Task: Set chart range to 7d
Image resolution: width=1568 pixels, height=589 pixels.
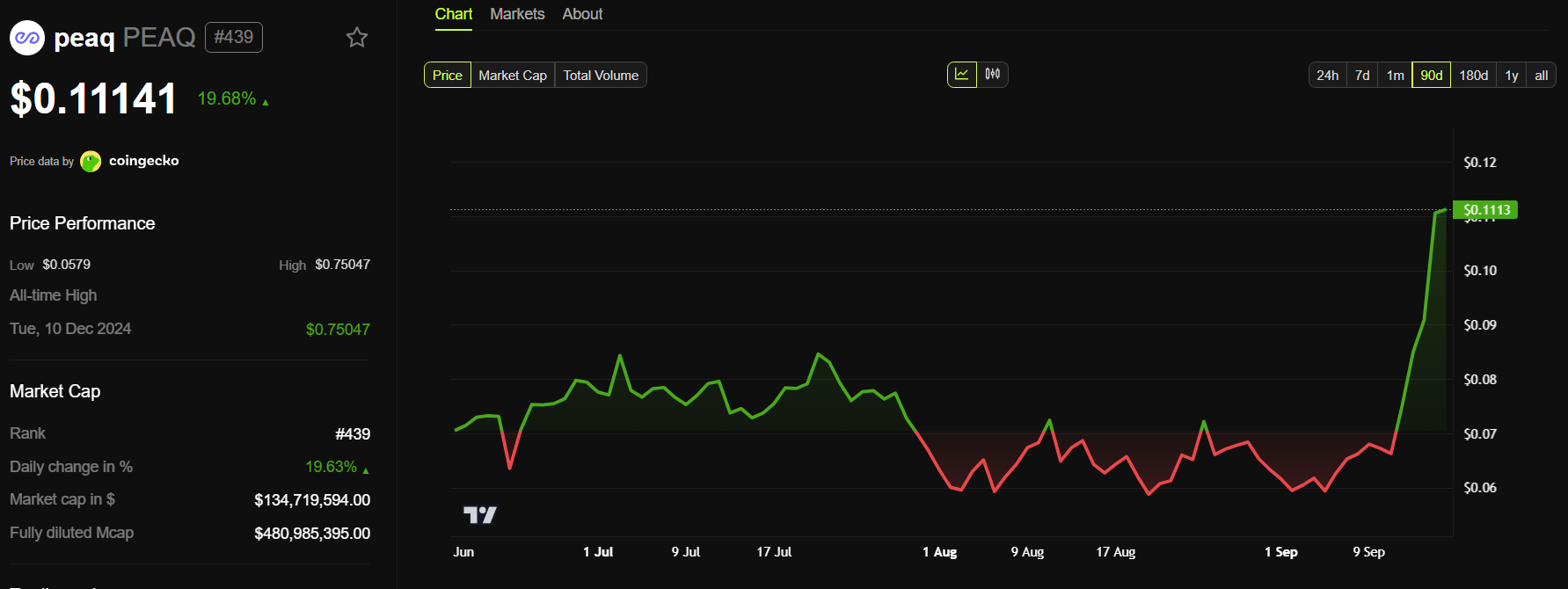Action: 1362,75
